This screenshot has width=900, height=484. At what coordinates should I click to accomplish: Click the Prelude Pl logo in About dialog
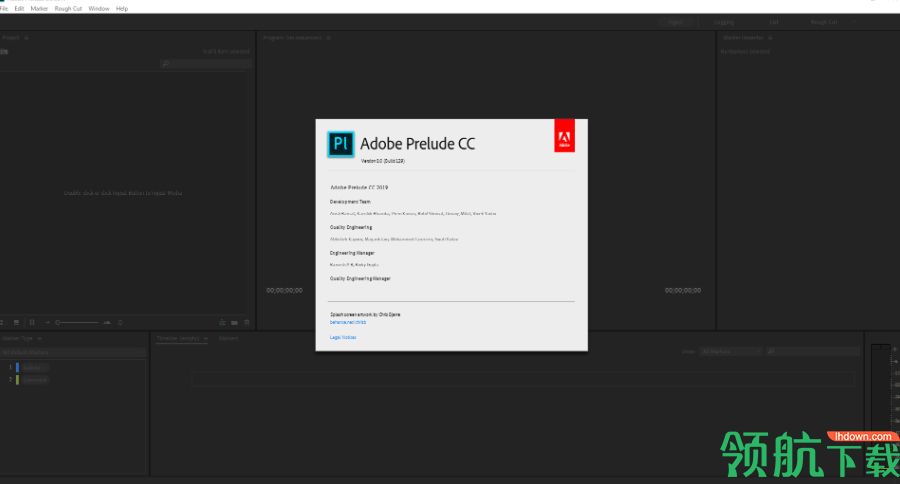(x=341, y=144)
